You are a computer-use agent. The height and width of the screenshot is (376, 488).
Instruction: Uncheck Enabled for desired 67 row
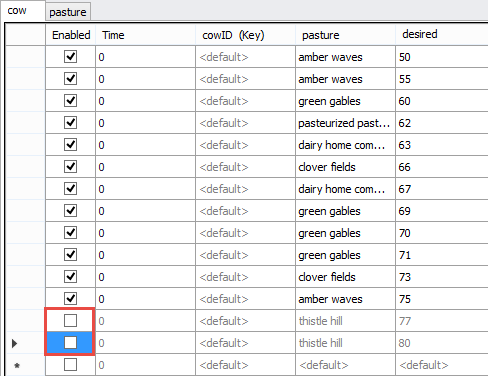(70, 189)
